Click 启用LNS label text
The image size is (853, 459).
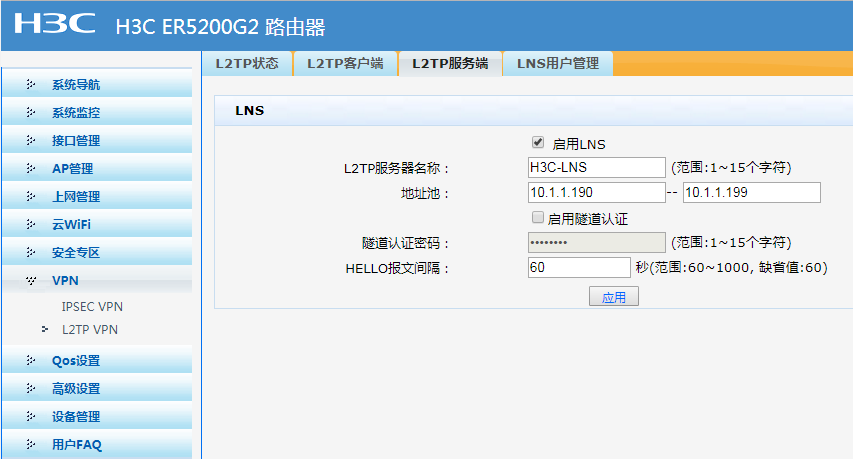coord(579,144)
